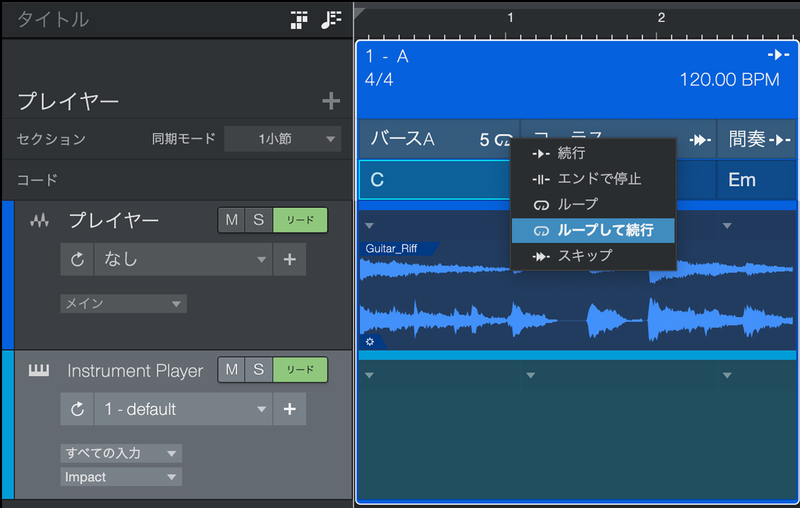Click the コード row label
The width and height of the screenshot is (800, 508).
coord(37,180)
